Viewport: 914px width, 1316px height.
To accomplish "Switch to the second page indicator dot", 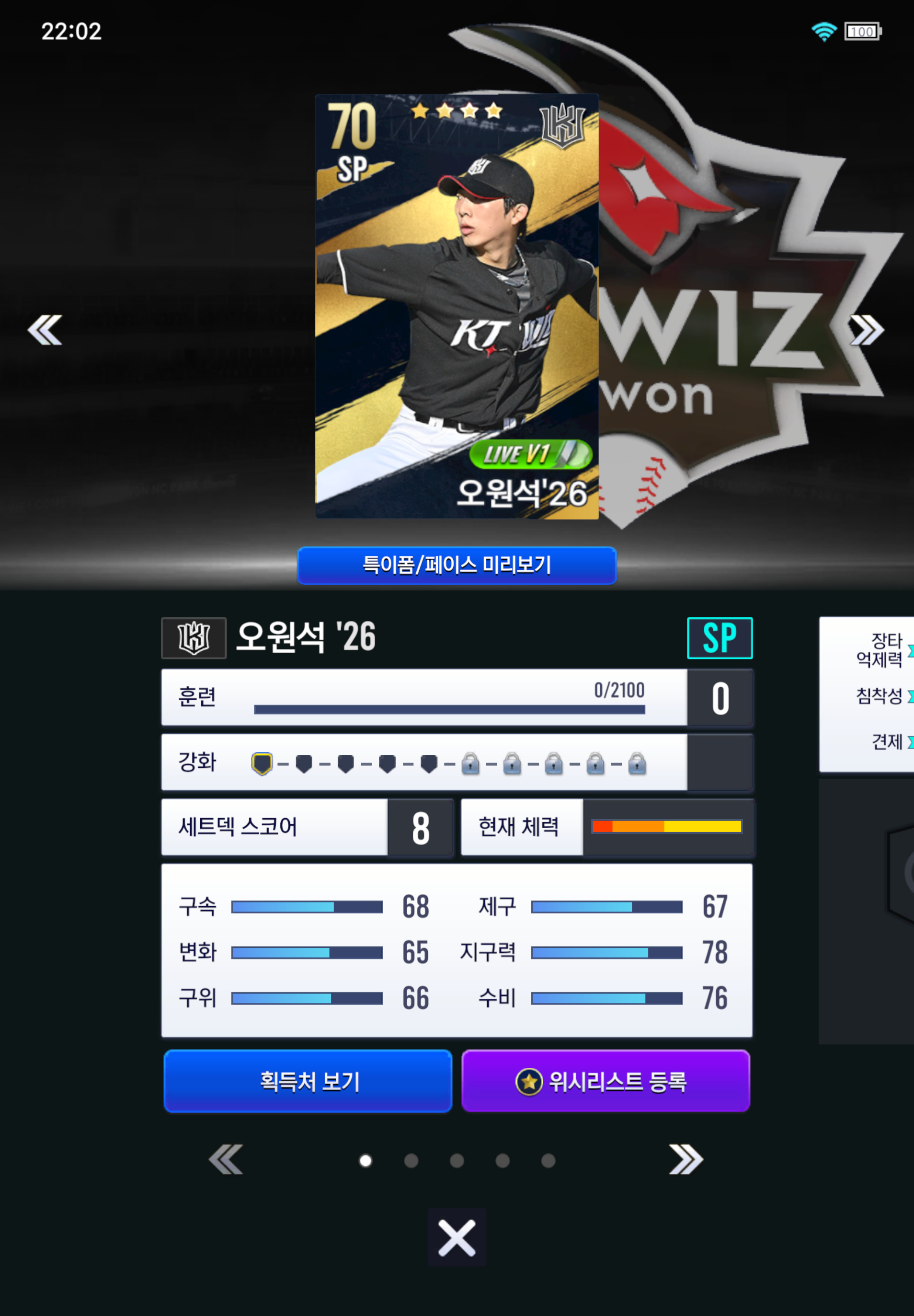I will tap(411, 1160).
